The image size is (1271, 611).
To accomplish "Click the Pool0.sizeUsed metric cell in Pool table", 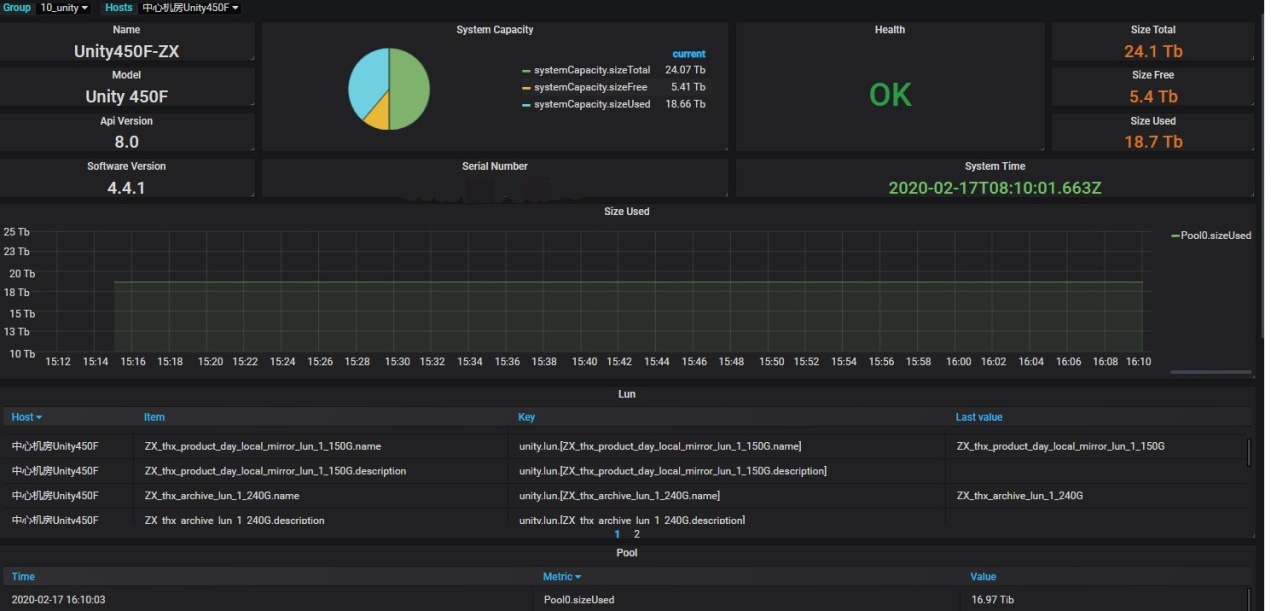I will click(x=579, y=600).
